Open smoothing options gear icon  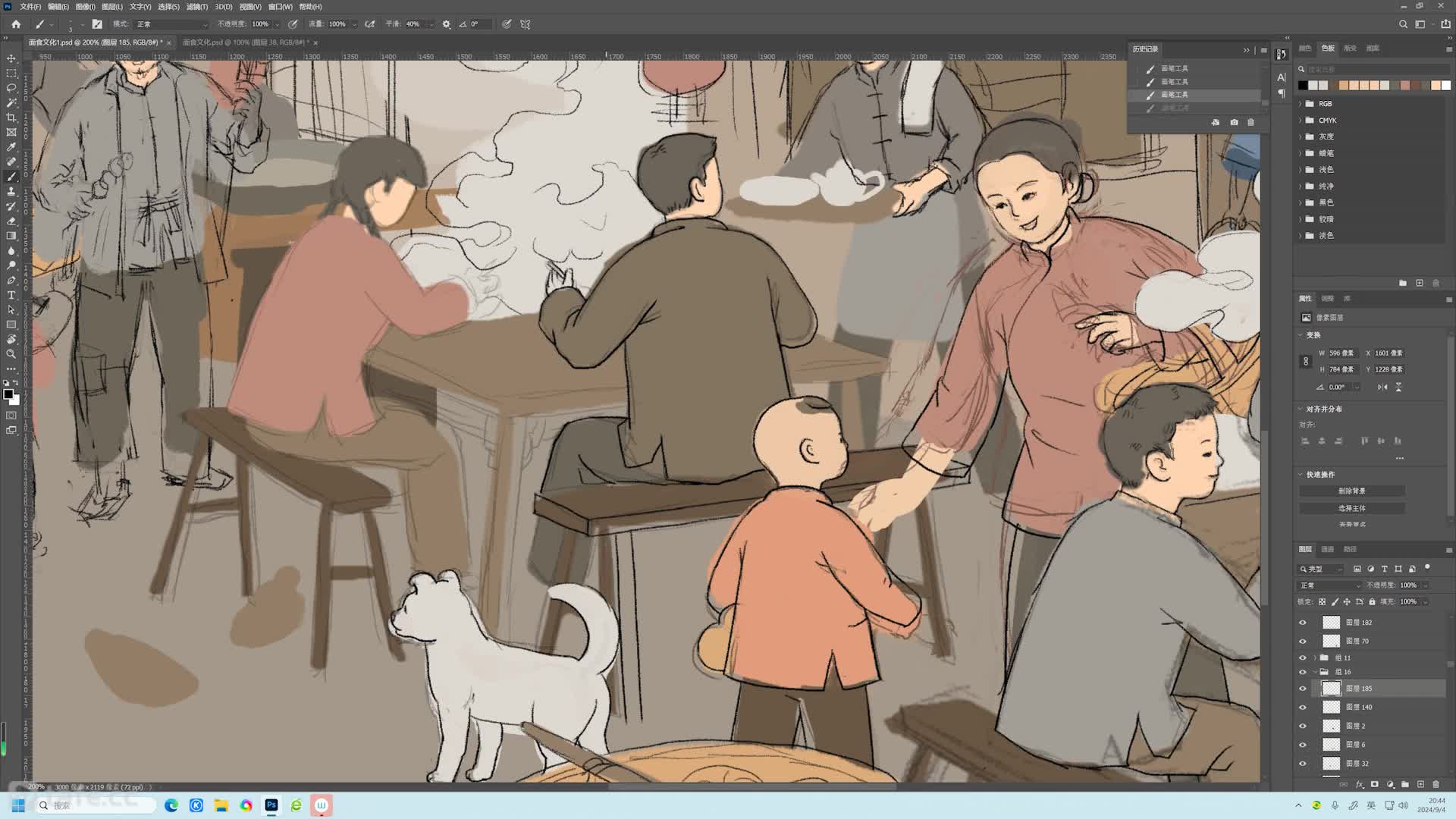[447, 24]
